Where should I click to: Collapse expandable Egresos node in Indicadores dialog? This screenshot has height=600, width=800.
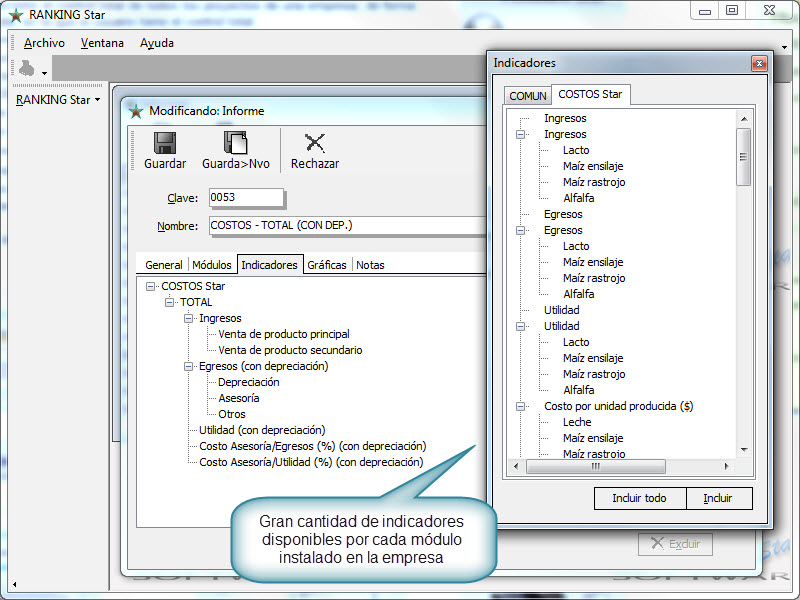pos(520,230)
